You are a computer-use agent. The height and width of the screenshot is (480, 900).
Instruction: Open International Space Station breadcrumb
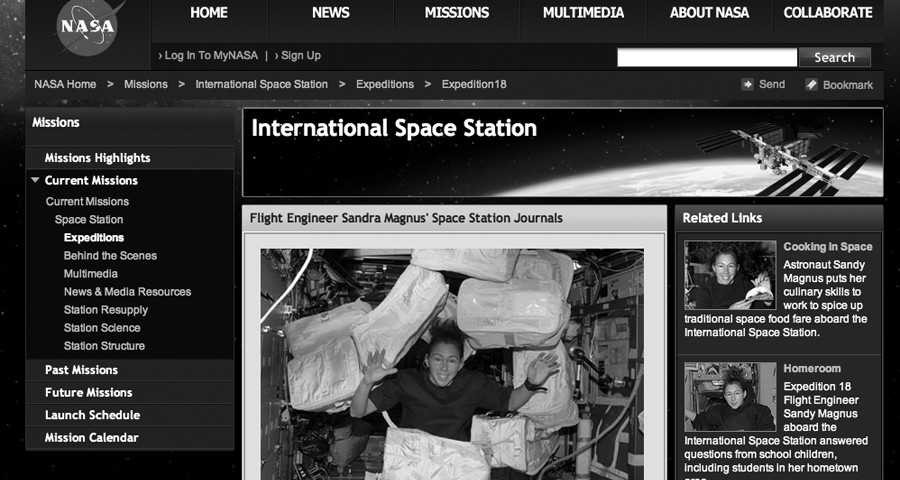point(261,84)
